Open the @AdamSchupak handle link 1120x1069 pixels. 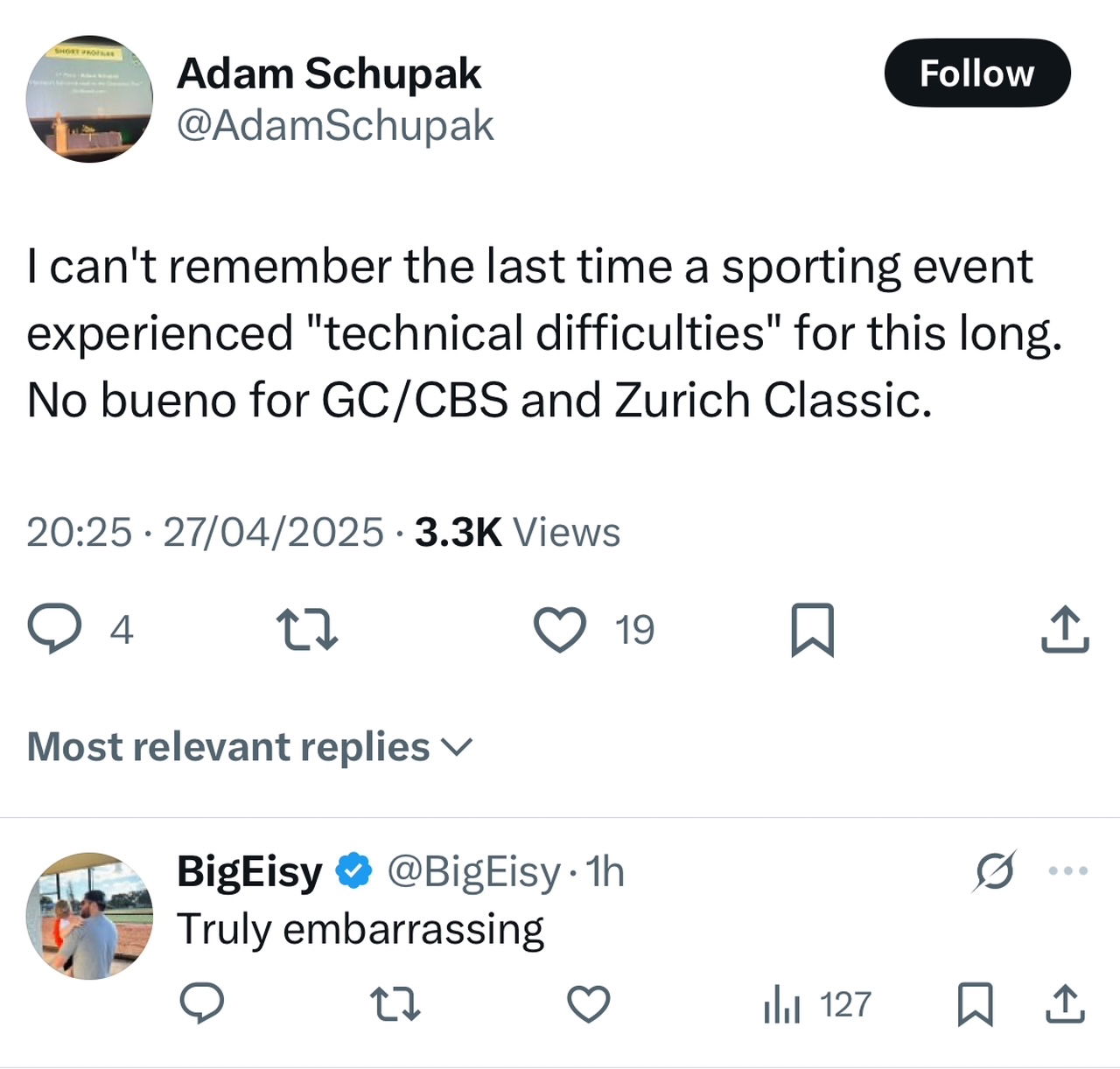coord(335,125)
